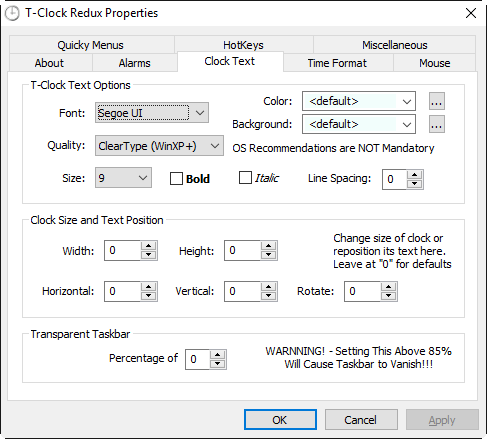This screenshot has height=439, width=487.
Task: Expand the Quality dropdown showing ClearType
Action: 159,146
